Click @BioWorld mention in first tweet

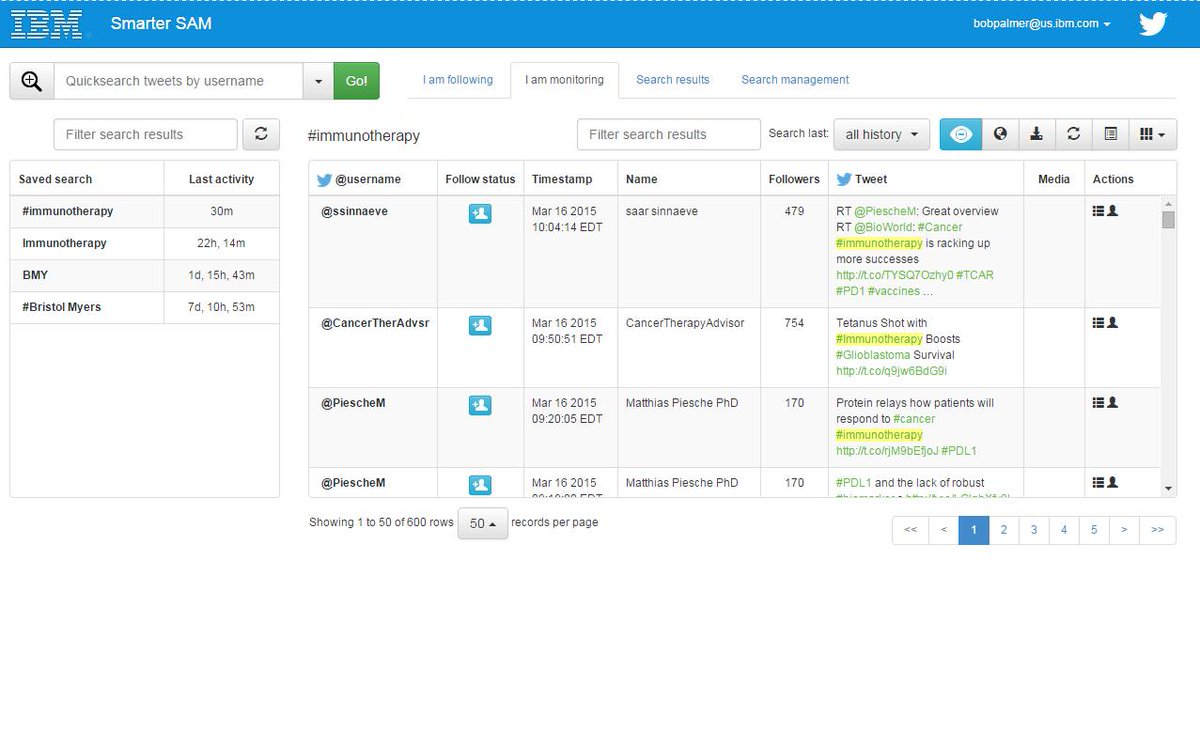884,227
